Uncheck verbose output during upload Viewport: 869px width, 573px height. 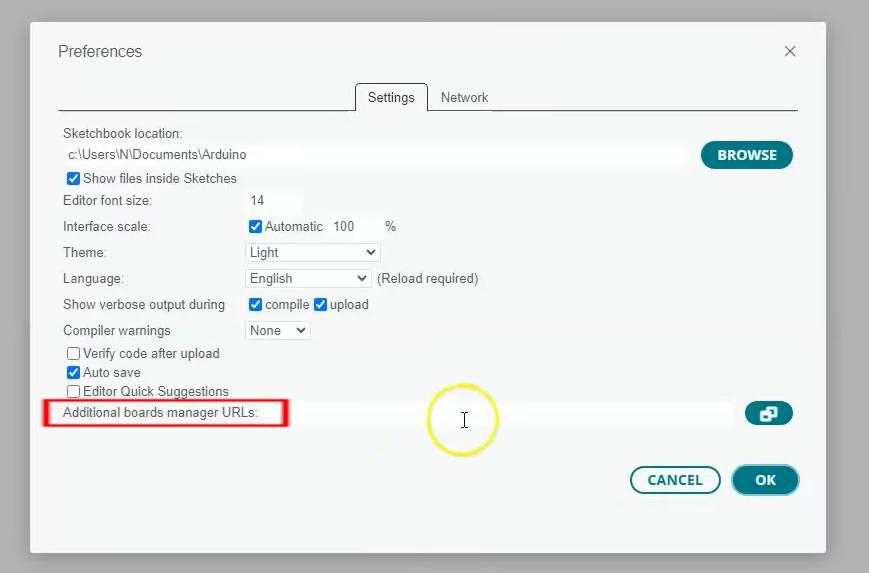click(320, 305)
